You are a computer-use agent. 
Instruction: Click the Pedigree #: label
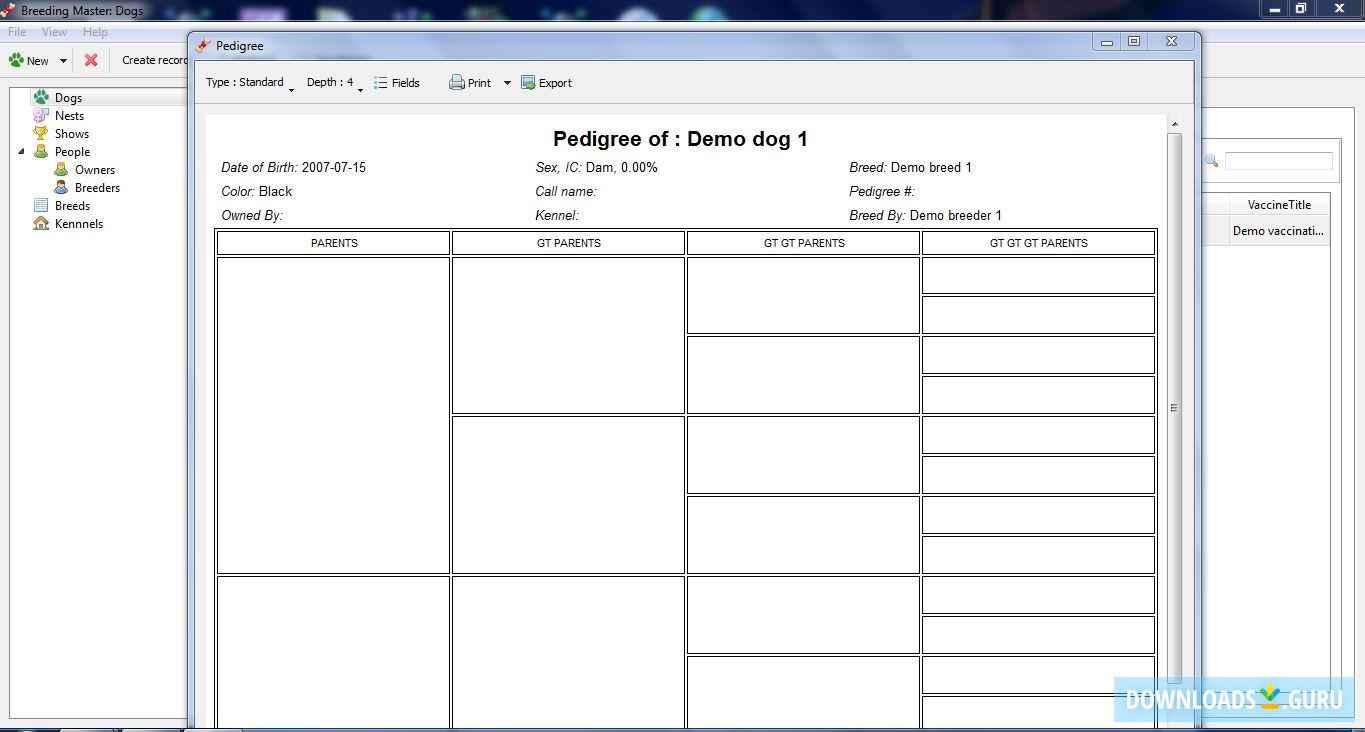(x=882, y=191)
